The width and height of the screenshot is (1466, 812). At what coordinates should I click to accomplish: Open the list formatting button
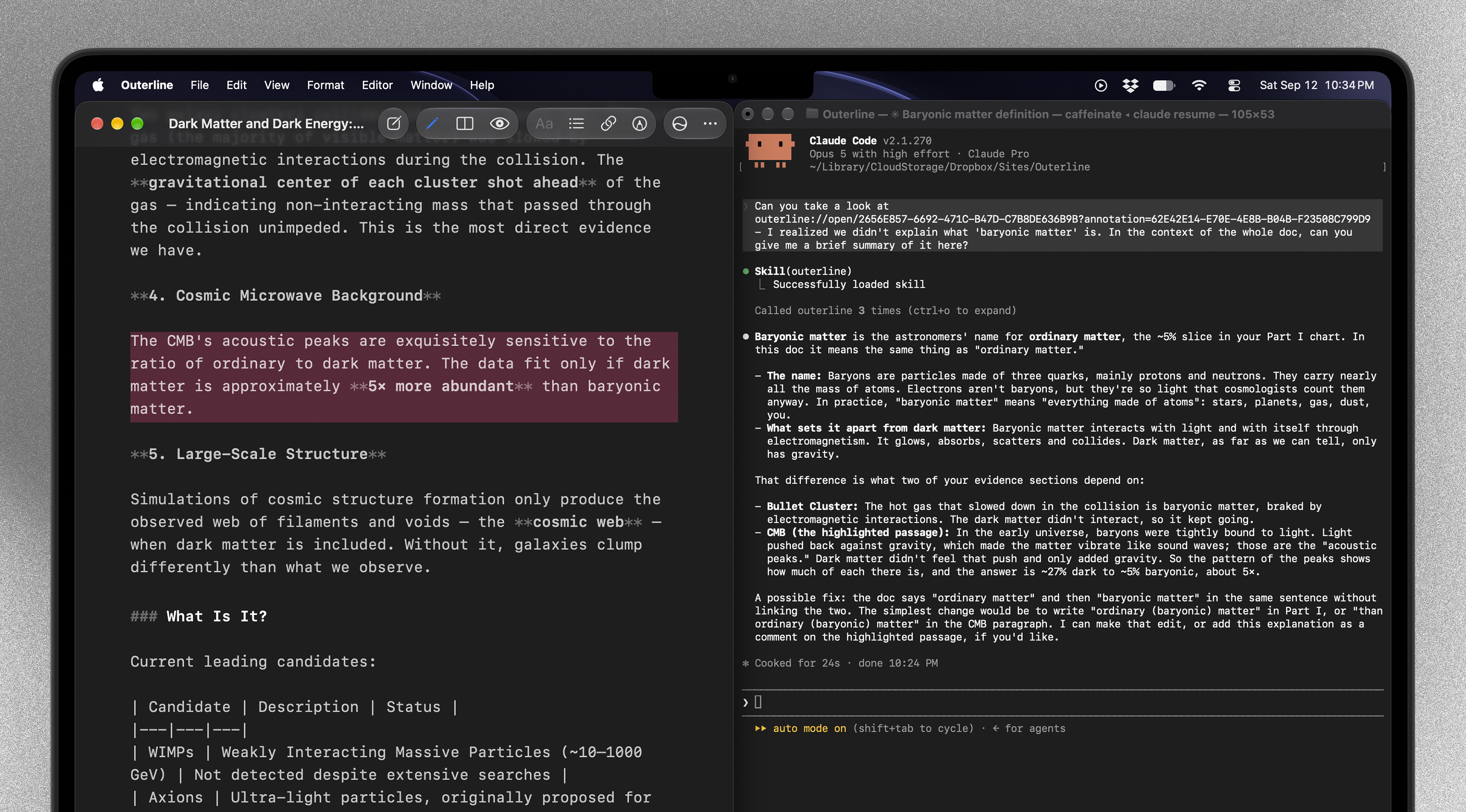tap(576, 124)
